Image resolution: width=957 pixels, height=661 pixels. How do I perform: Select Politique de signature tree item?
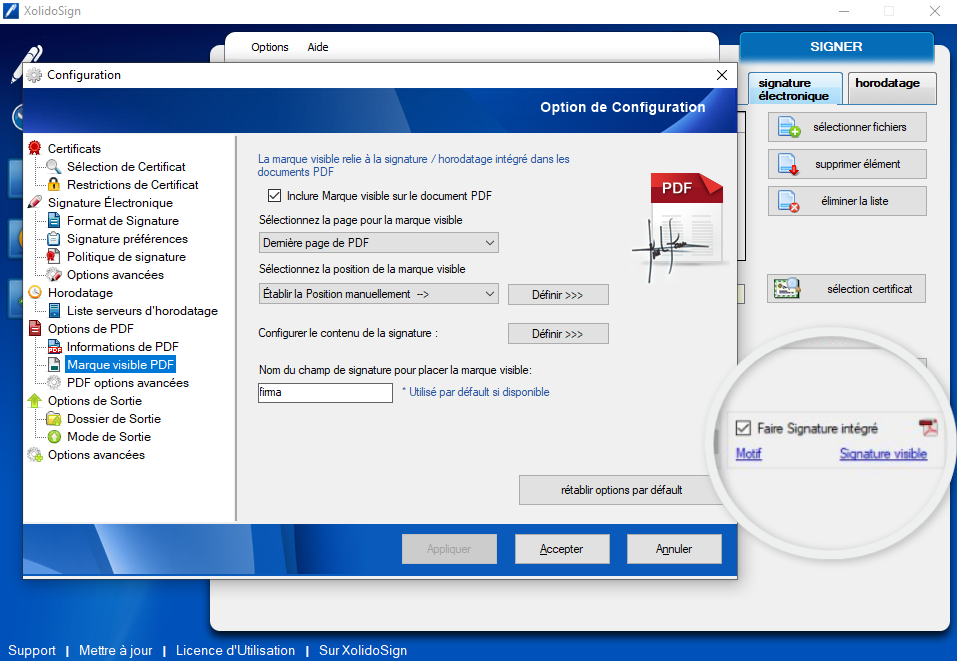click(126, 256)
